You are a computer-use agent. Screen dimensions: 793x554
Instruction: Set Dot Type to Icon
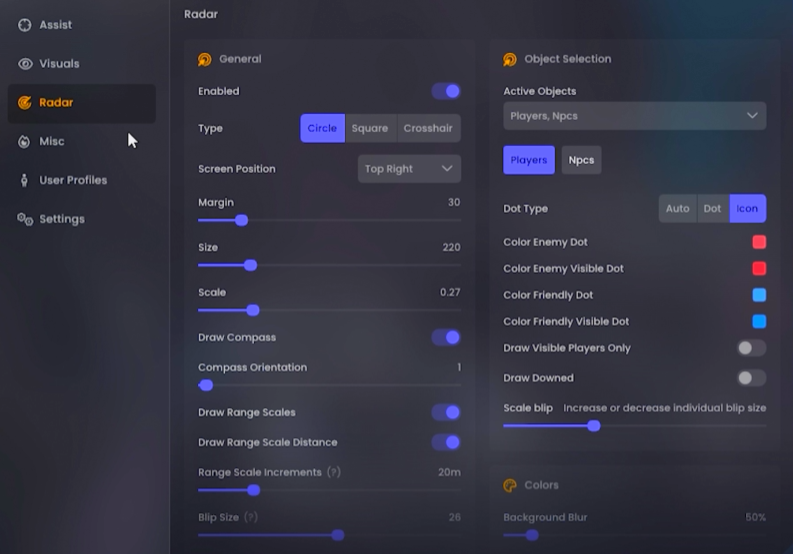(747, 208)
